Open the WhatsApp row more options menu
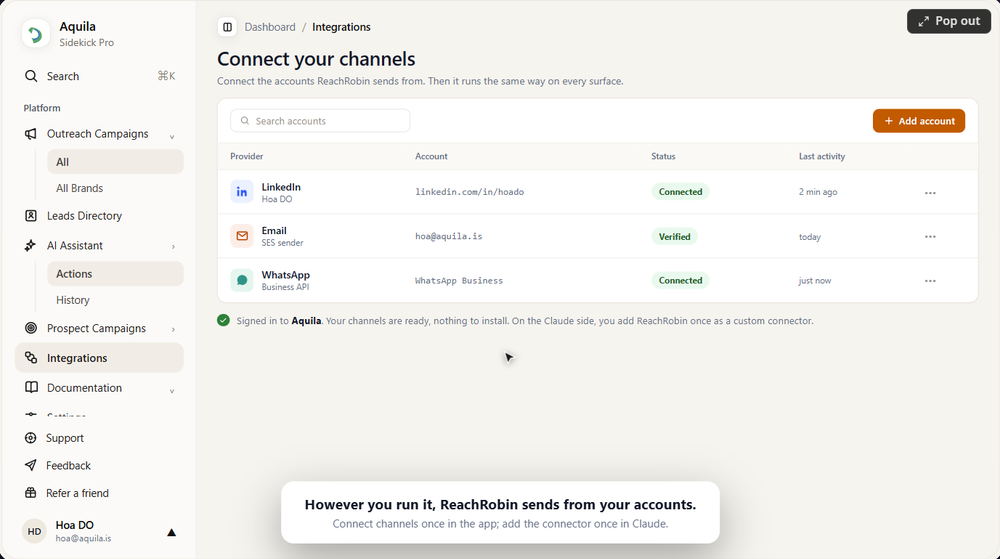 (x=930, y=280)
